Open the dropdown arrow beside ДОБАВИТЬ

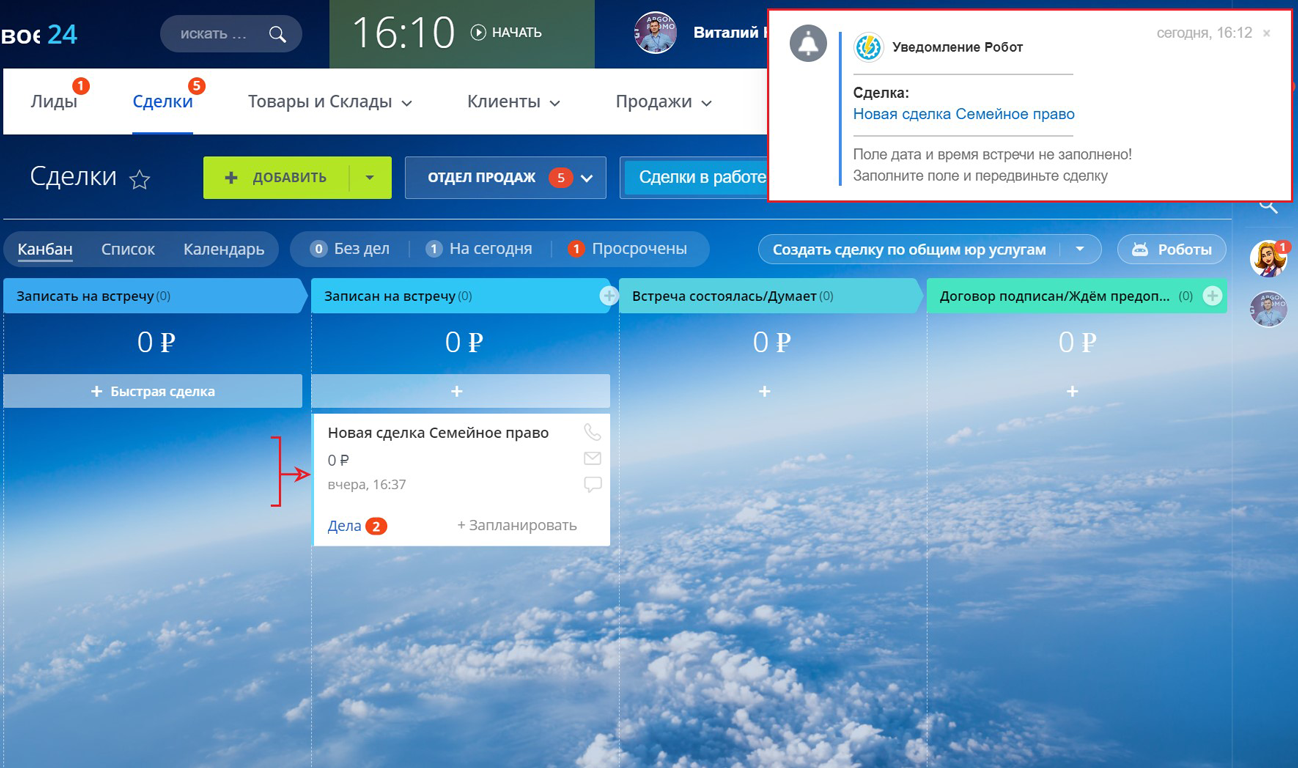[x=370, y=178]
